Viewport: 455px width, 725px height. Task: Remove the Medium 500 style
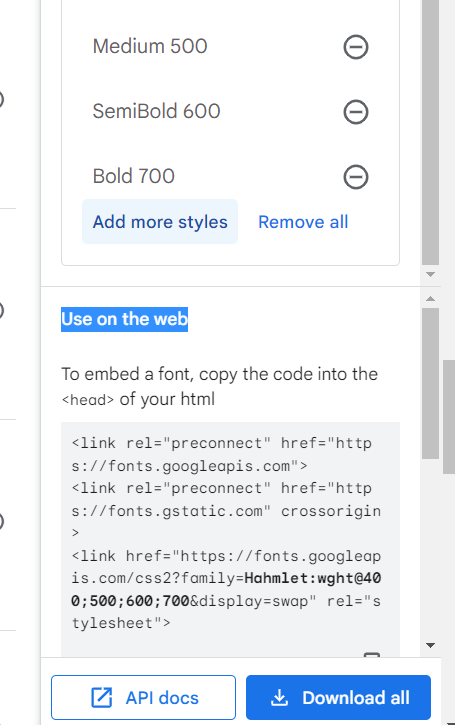point(356,47)
